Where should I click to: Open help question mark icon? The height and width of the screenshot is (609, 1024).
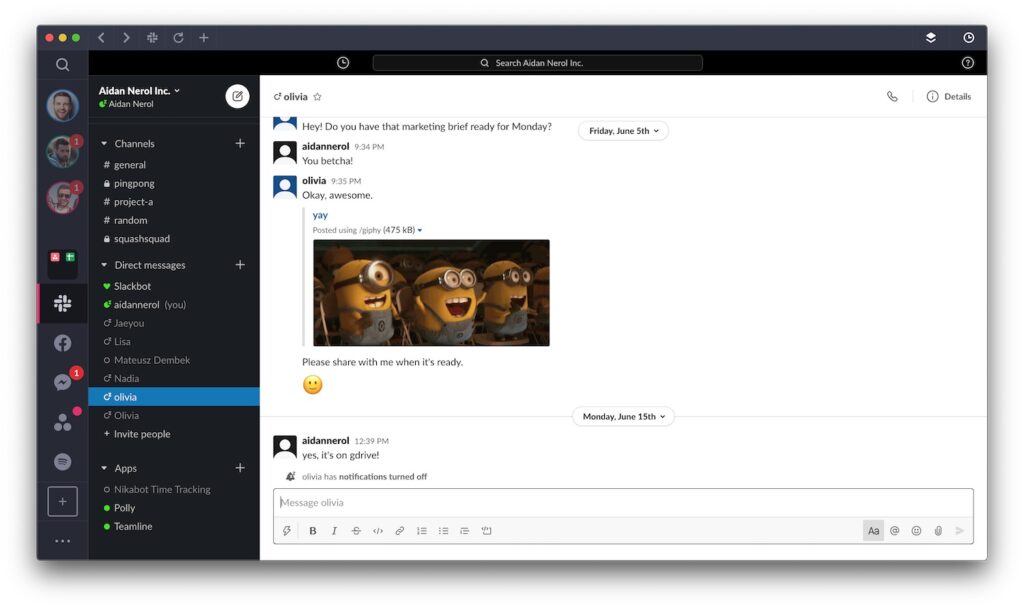968,63
